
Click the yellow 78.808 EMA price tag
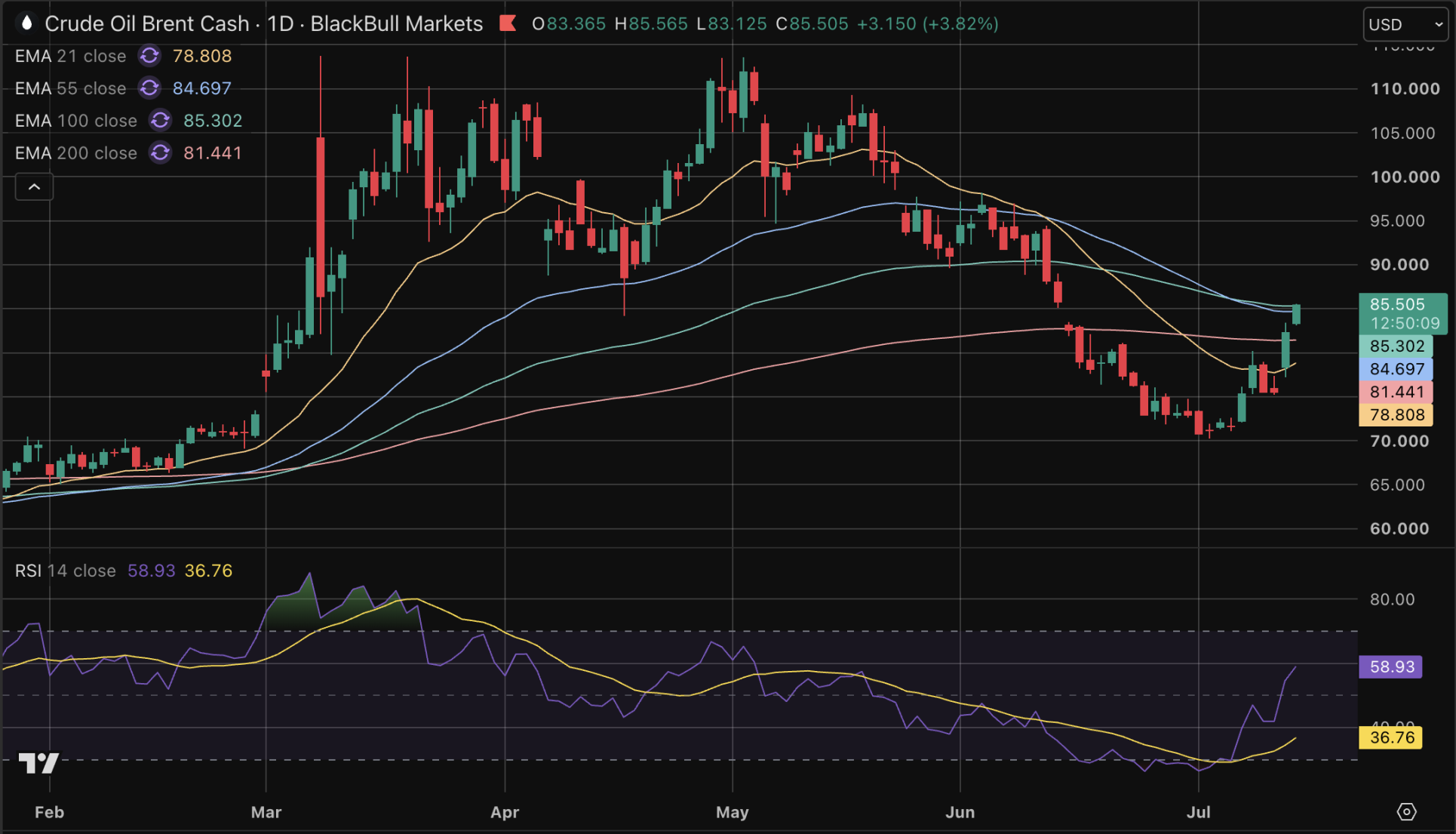(1396, 414)
